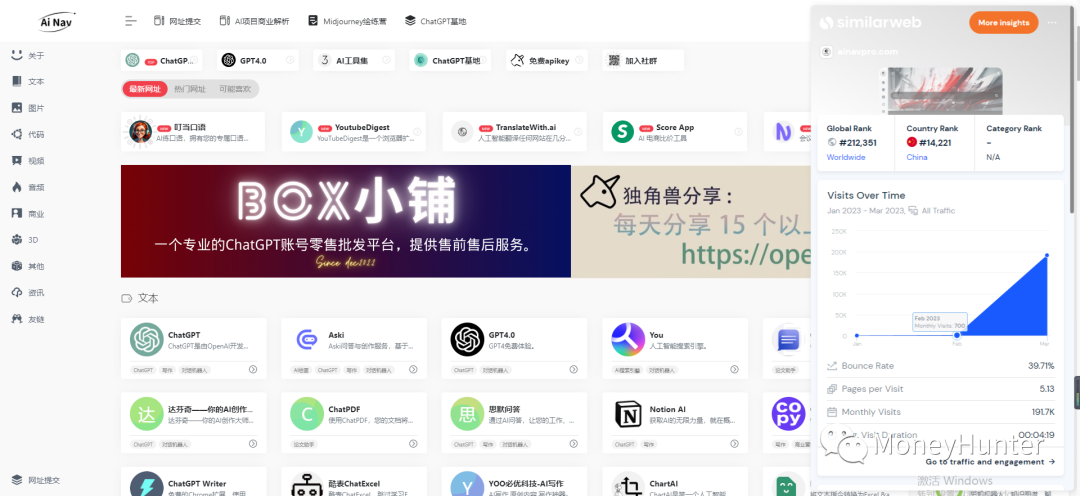Click the 独角兽分享 banner
1080x496 pixels.
[691, 221]
